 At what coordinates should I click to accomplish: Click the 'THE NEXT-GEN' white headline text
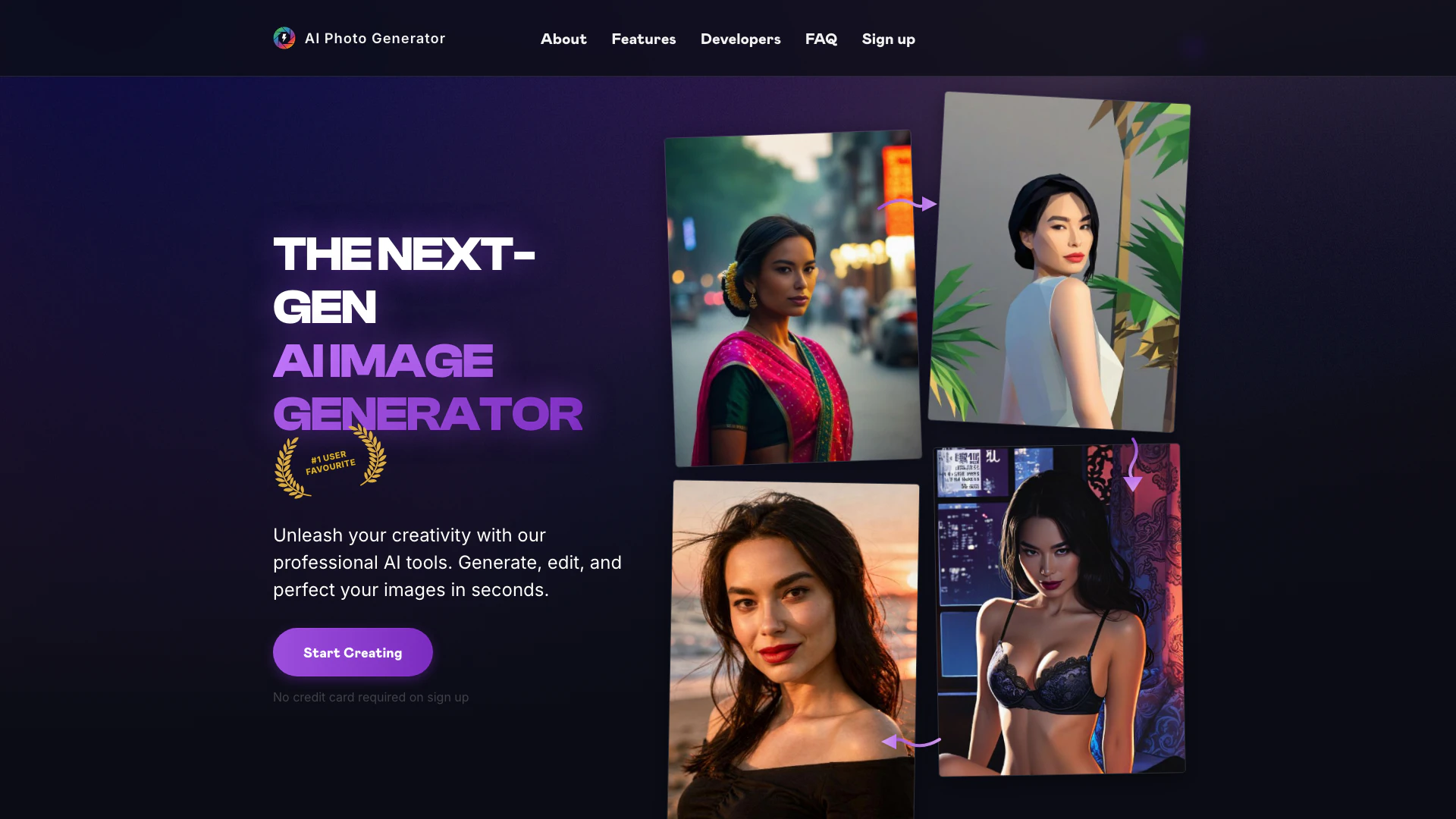tap(404, 281)
